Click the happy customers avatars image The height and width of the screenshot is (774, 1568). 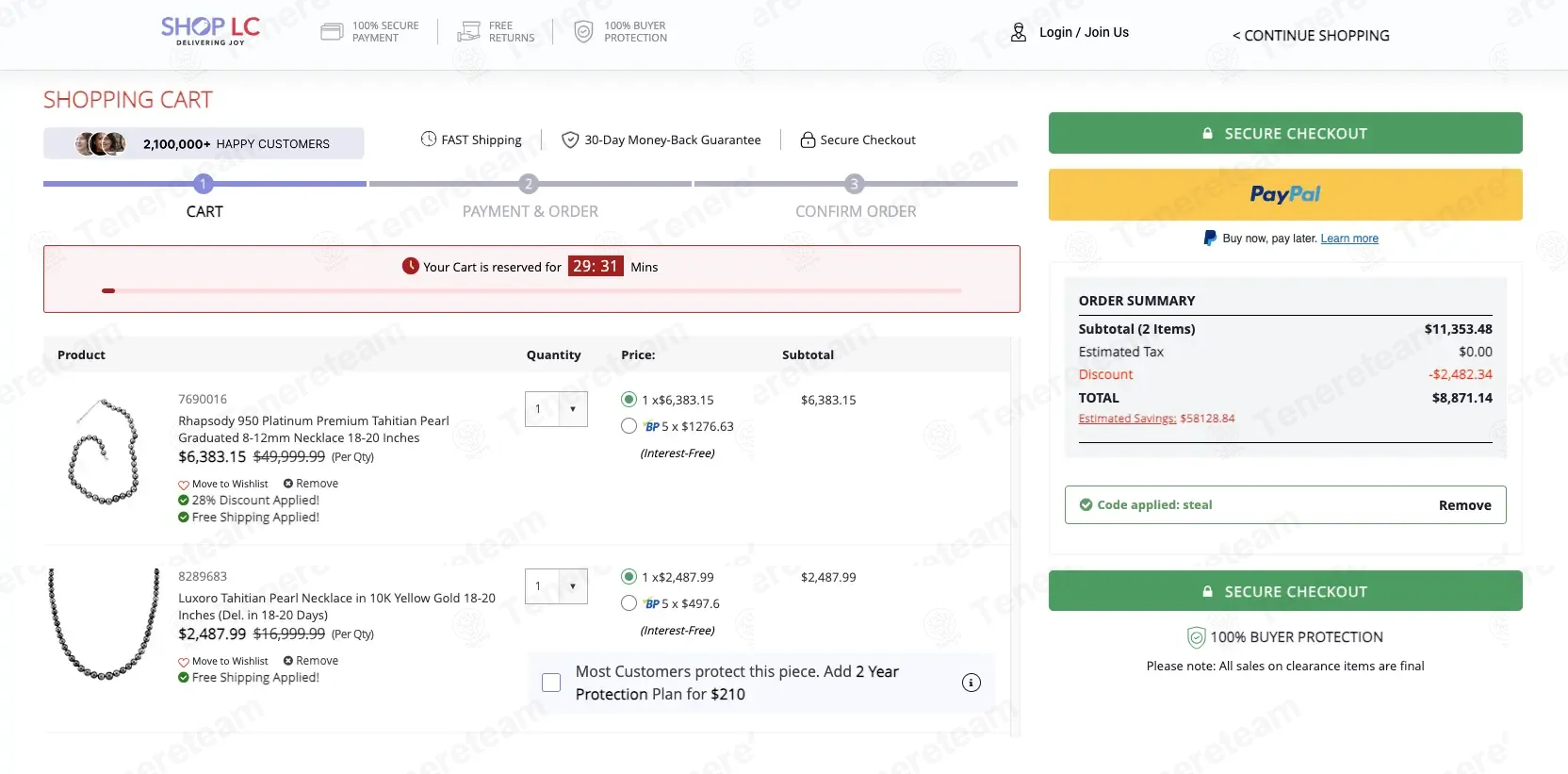pyautogui.click(x=101, y=143)
